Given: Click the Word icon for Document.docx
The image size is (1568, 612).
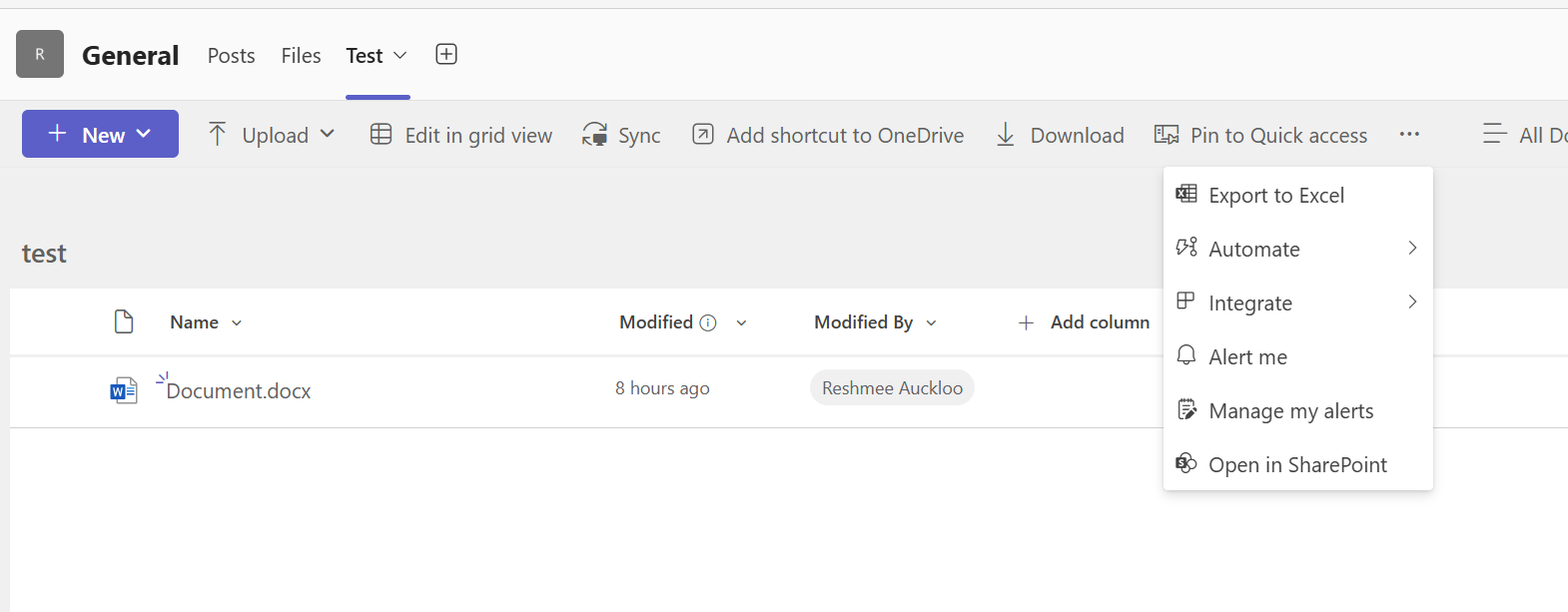Looking at the screenshot, I should 124,390.
